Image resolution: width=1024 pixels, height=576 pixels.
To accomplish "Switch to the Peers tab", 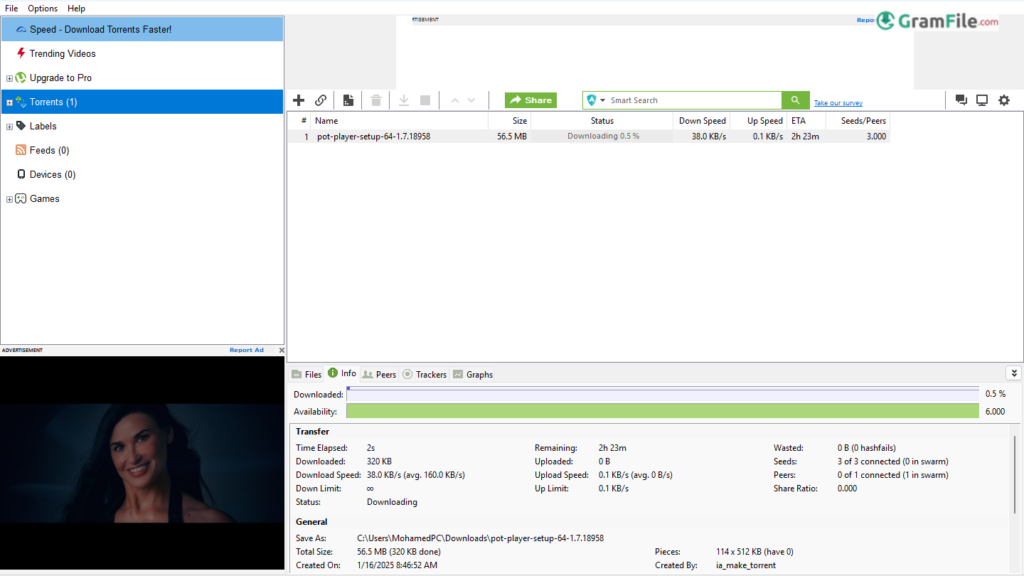I will click(379, 374).
